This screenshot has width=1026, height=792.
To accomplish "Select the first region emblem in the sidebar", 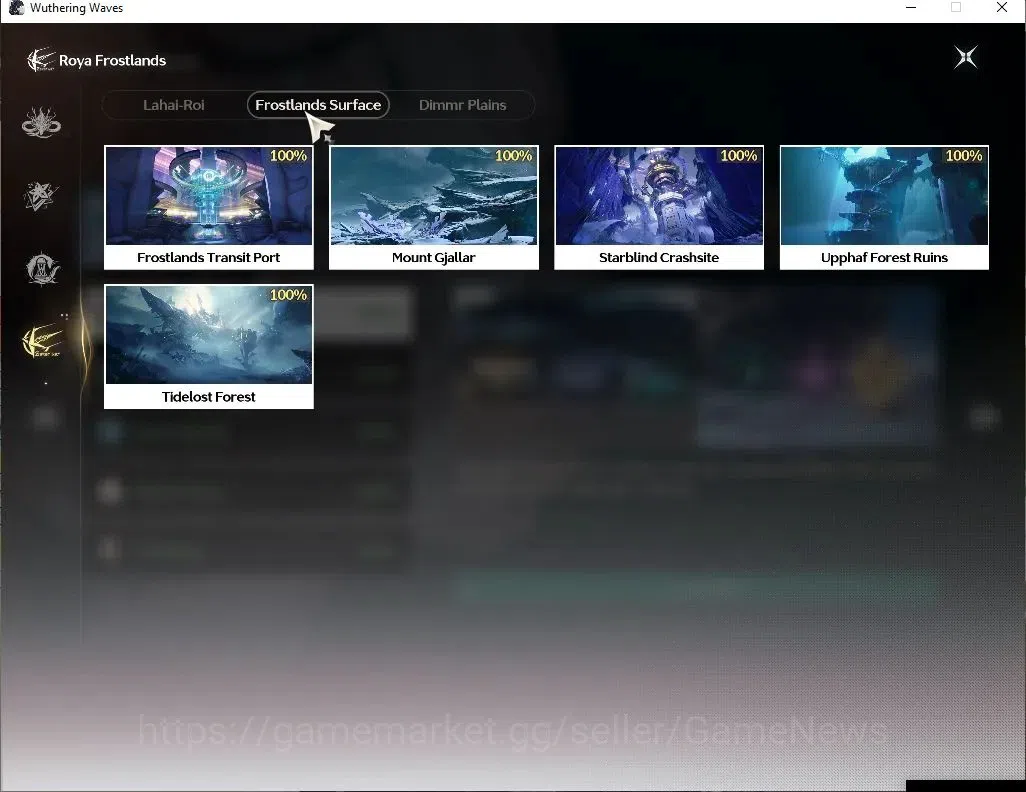I will (x=41, y=122).
